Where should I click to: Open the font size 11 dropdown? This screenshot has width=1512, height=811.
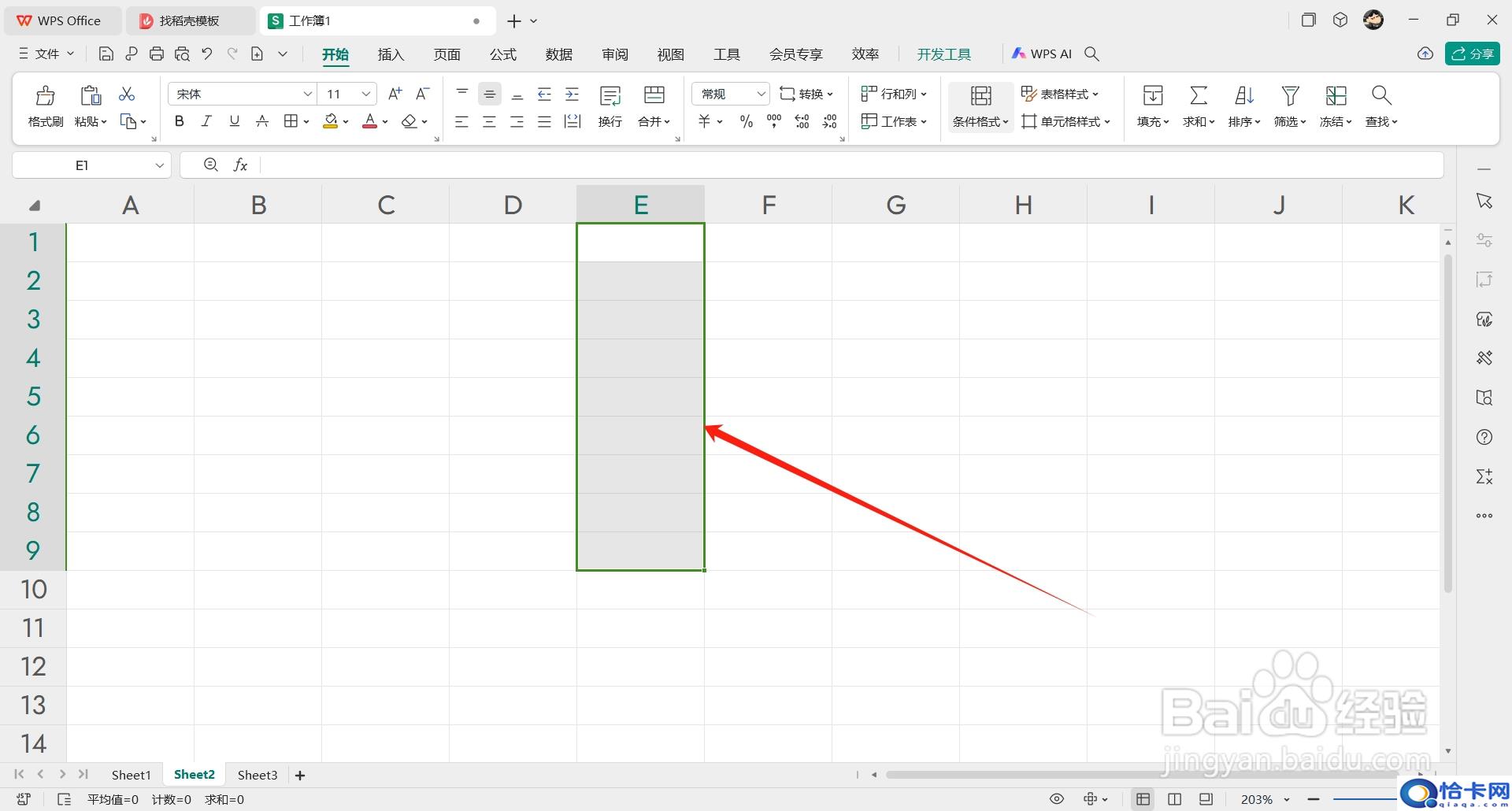(366, 94)
